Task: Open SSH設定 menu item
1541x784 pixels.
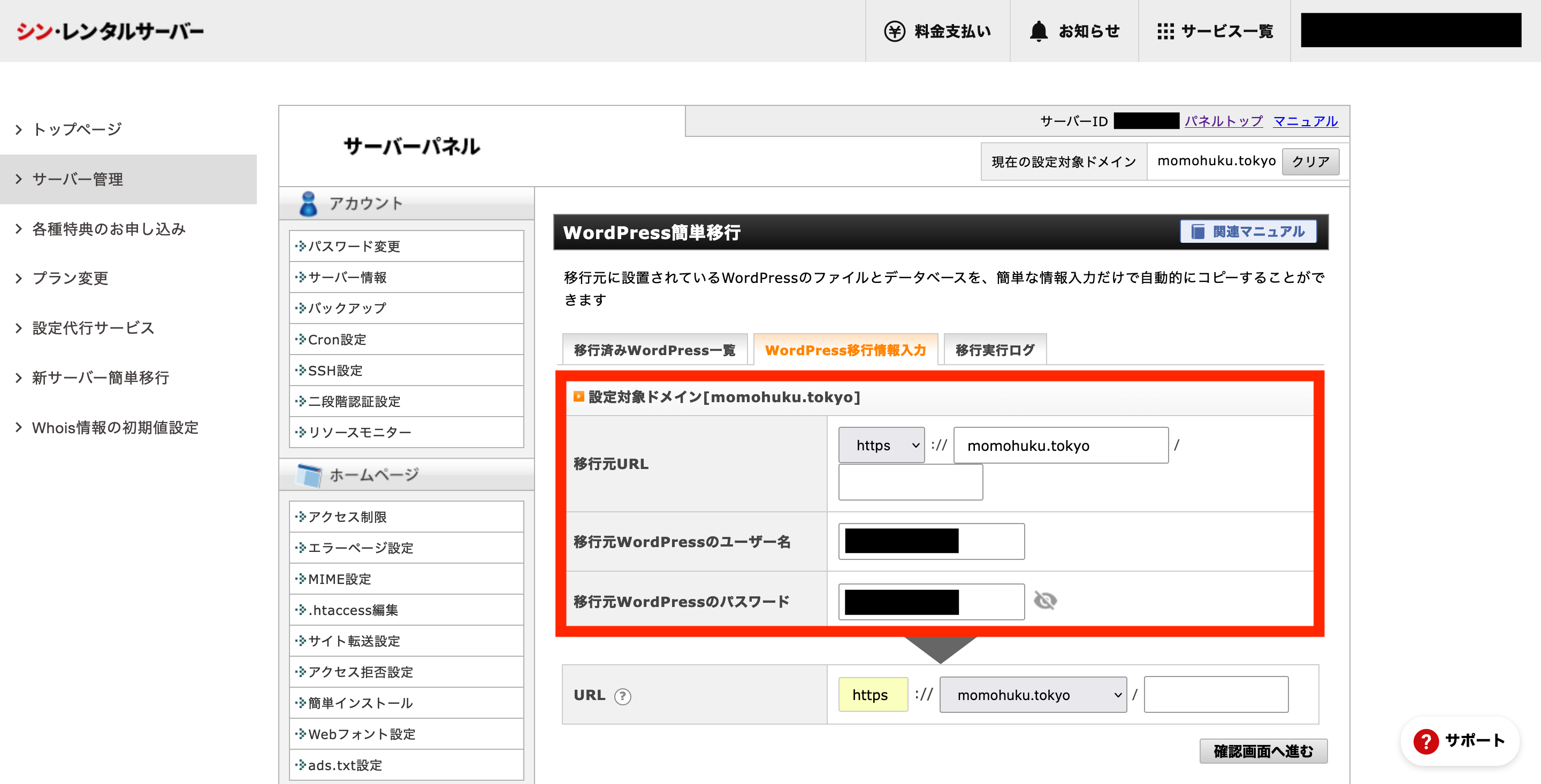Action: coord(406,370)
